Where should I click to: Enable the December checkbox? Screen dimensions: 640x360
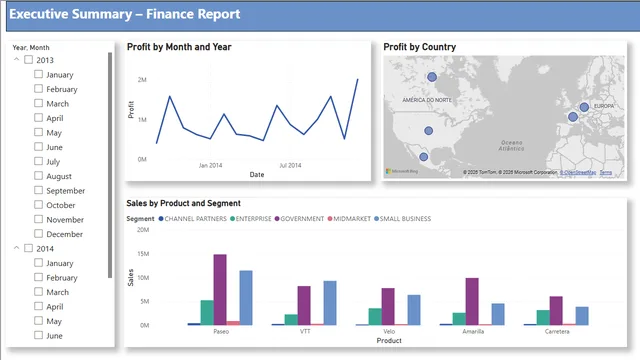point(38,233)
